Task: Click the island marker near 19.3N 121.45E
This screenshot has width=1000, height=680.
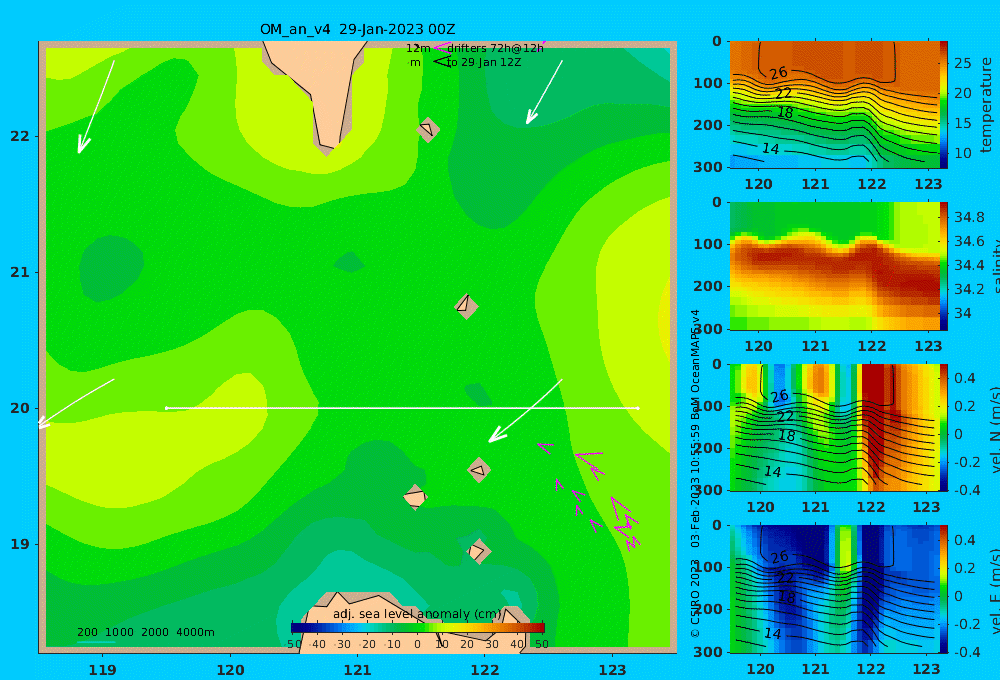Action: tap(415, 497)
